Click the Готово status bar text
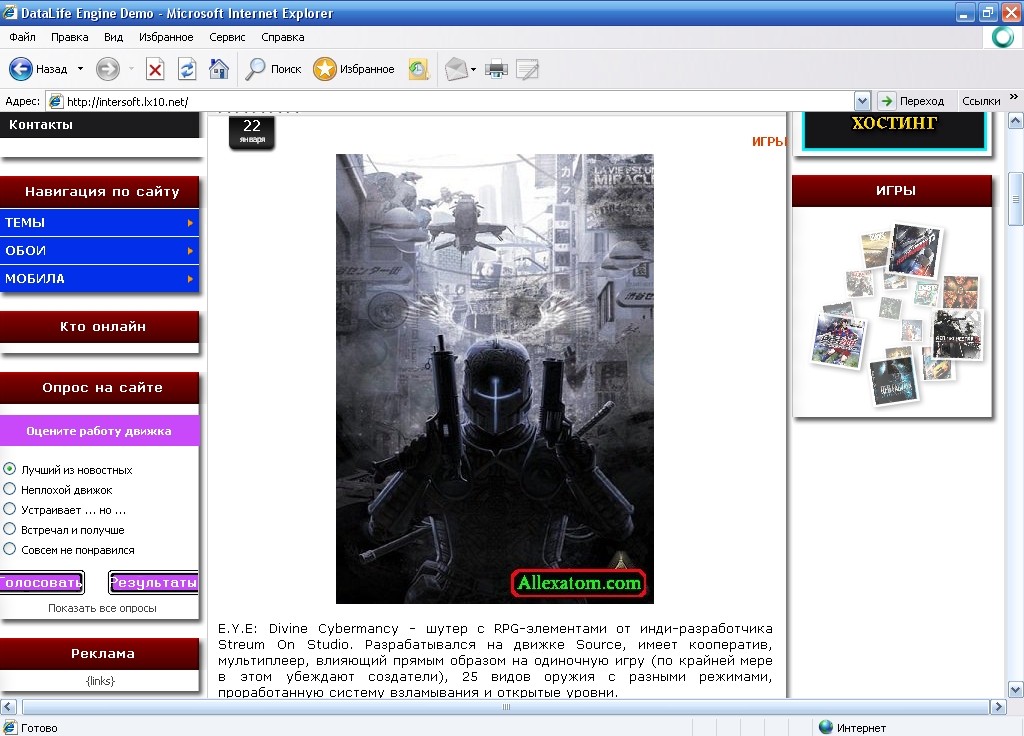 [39, 728]
